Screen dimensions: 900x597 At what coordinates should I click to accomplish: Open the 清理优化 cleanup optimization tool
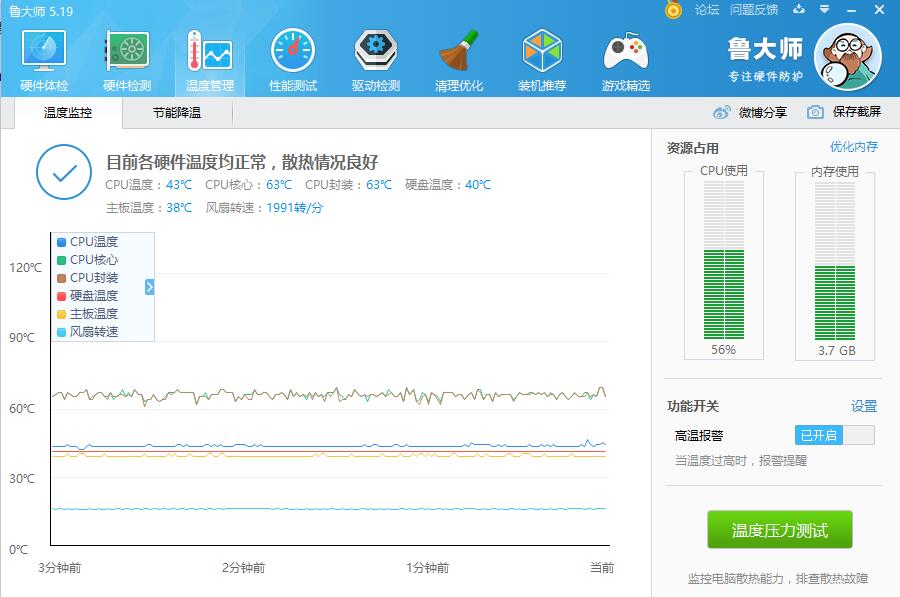tap(461, 55)
